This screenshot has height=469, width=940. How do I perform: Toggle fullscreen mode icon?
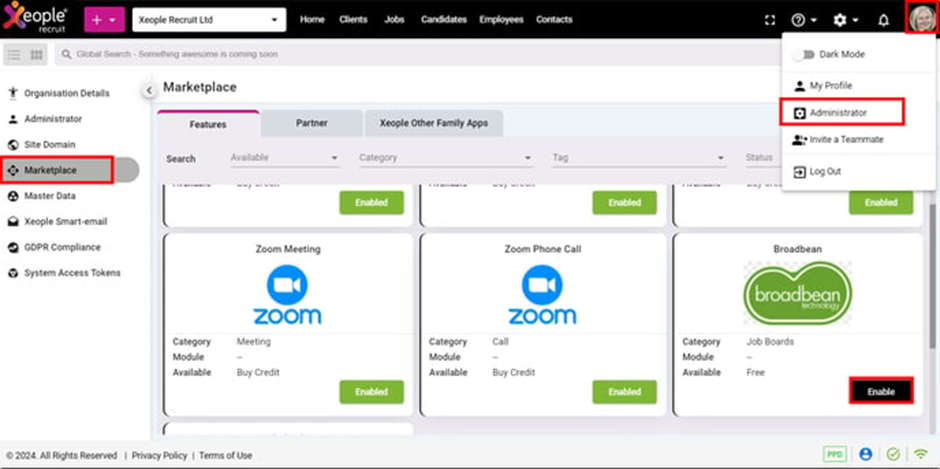coord(770,20)
